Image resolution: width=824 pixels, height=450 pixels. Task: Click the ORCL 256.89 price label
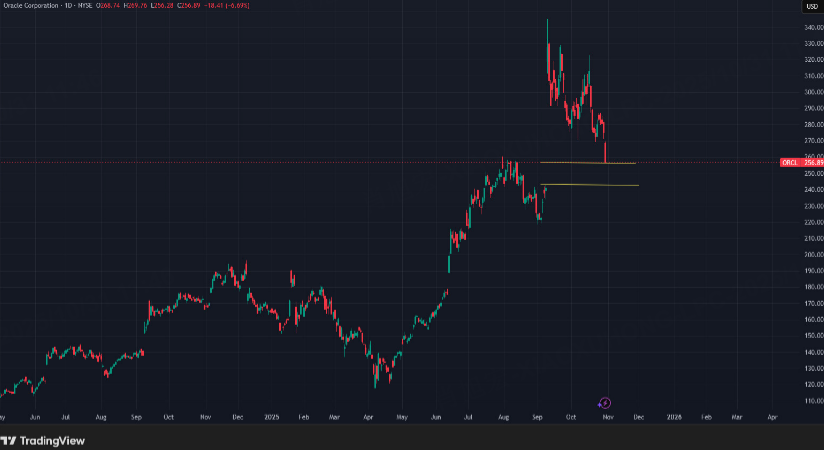tap(803, 162)
